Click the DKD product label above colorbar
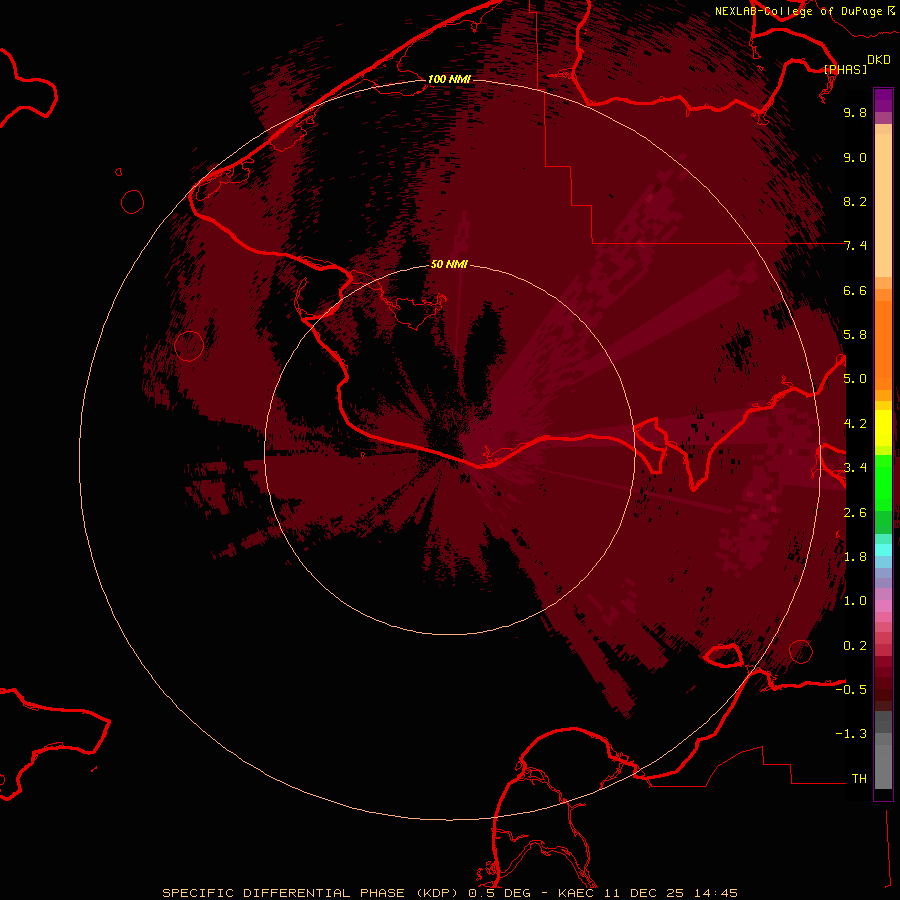This screenshot has width=900, height=900. [878, 60]
